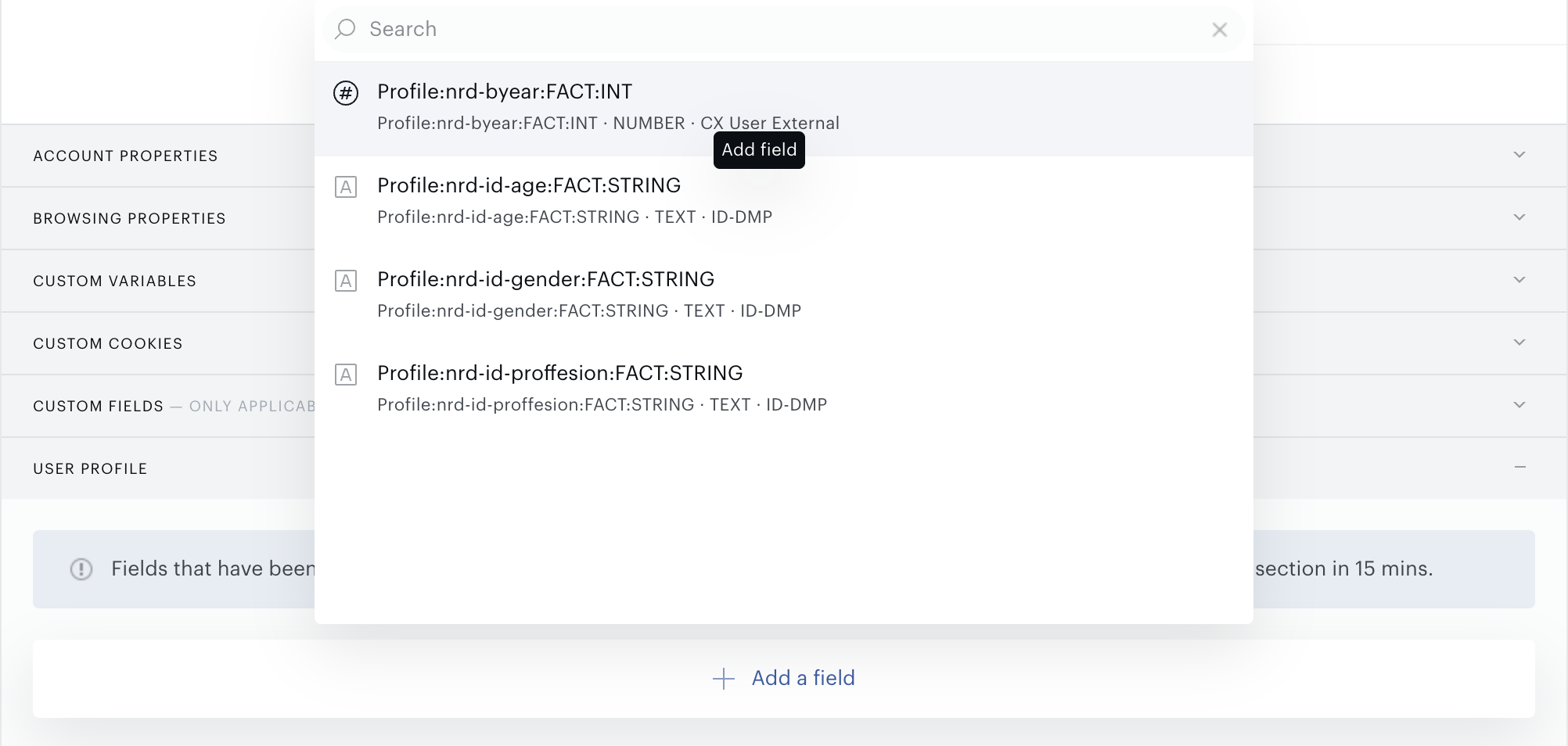Viewport: 1568px width, 746px height.
Task: Select Profile:nrd-id-age:FACT:STRING field
Action: (x=784, y=203)
